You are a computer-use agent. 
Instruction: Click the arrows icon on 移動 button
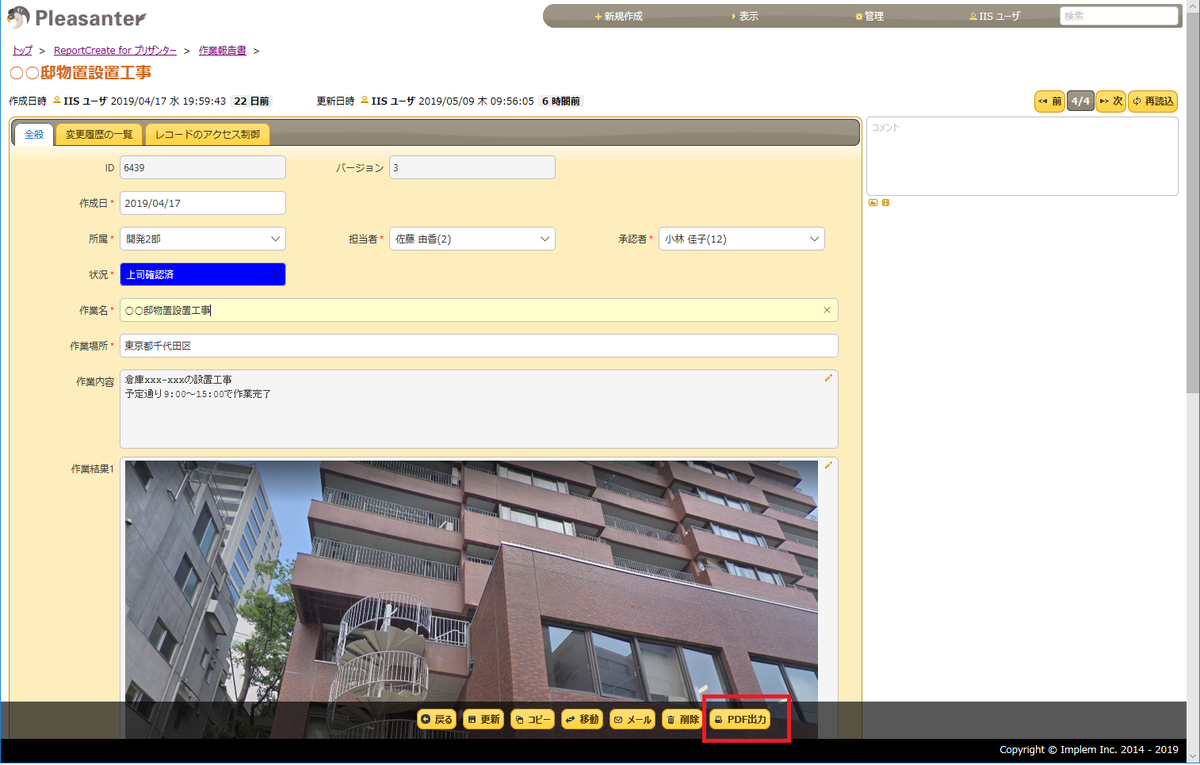(x=569, y=718)
